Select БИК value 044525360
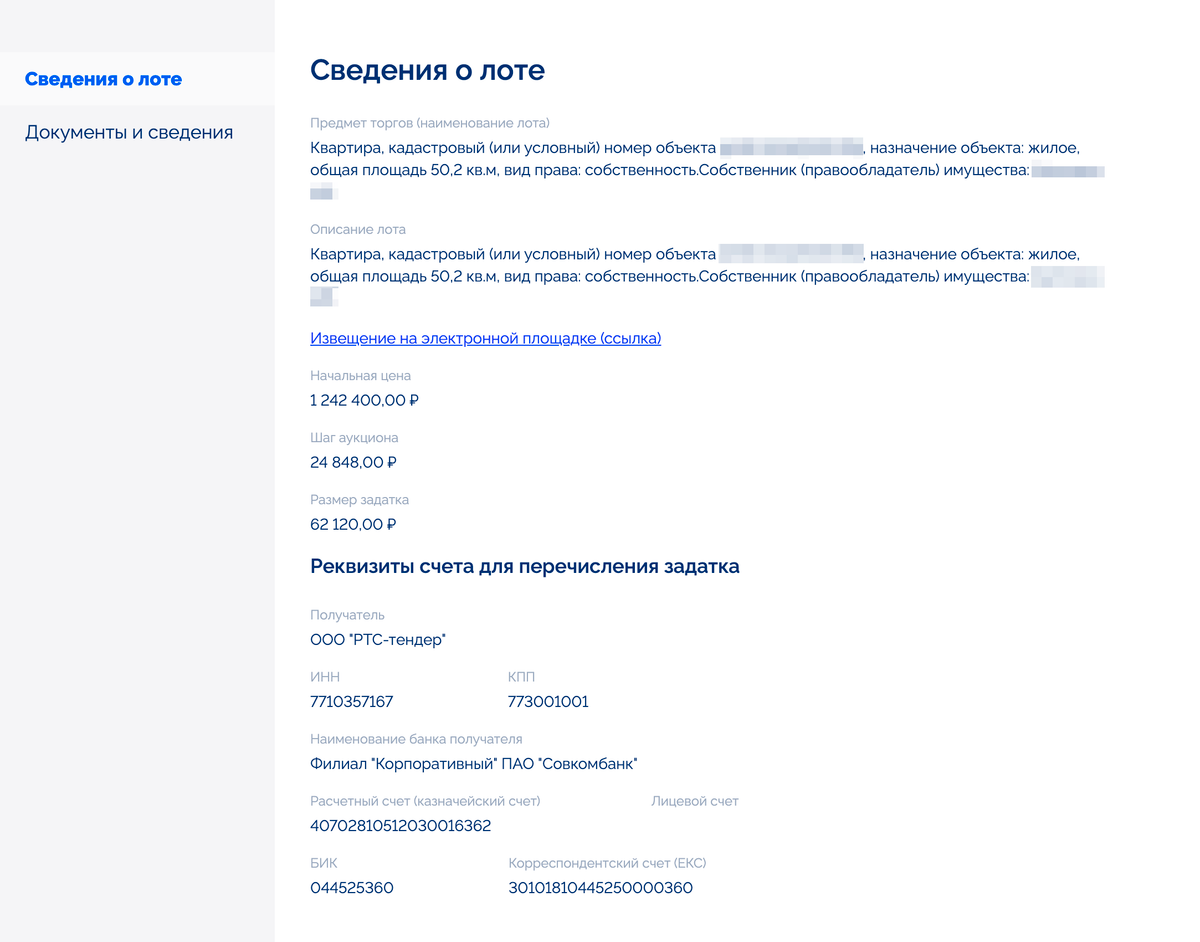The height and width of the screenshot is (942, 1200). pyautogui.click(x=352, y=888)
